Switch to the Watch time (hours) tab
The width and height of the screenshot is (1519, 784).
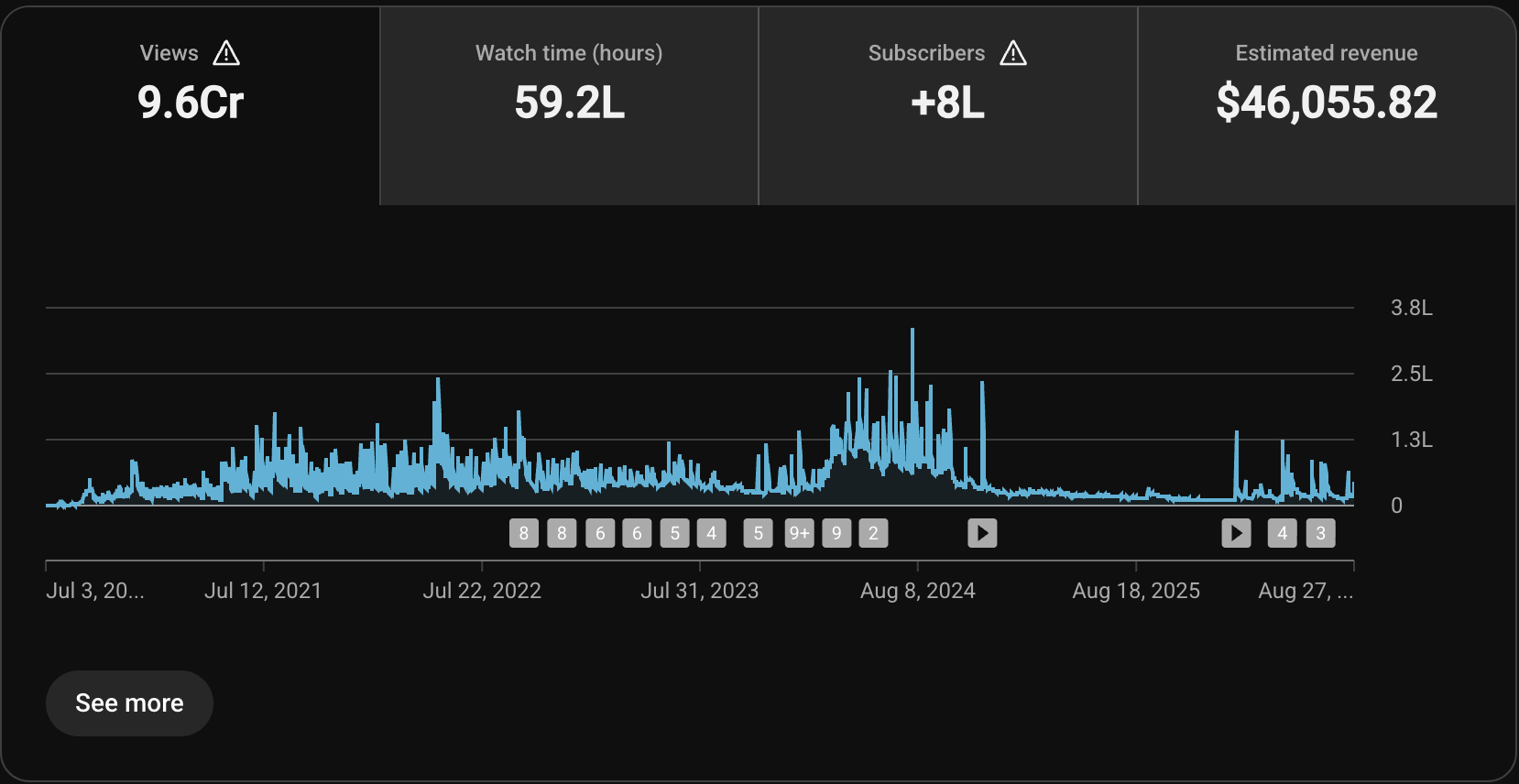coord(569,105)
